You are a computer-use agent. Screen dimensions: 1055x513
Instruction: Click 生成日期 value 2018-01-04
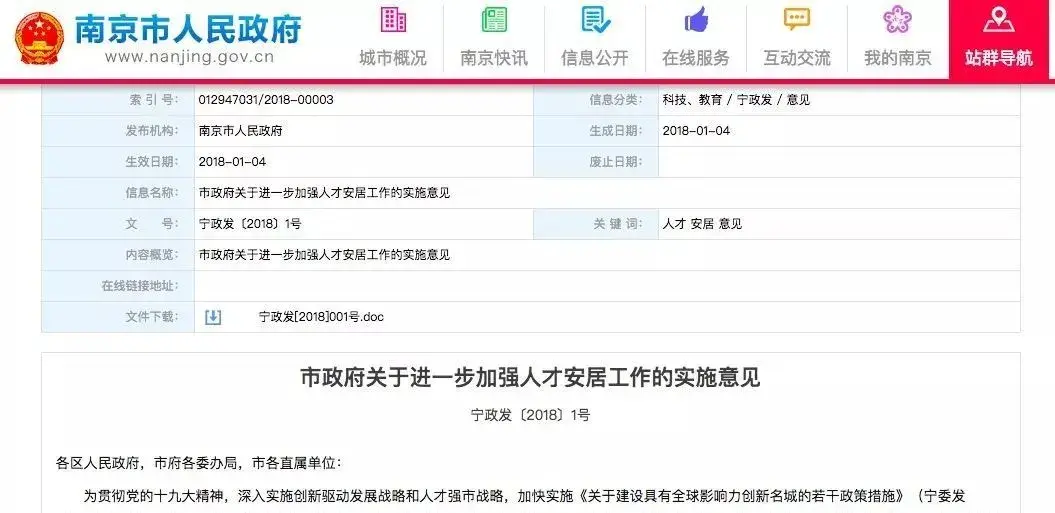[x=696, y=131]
